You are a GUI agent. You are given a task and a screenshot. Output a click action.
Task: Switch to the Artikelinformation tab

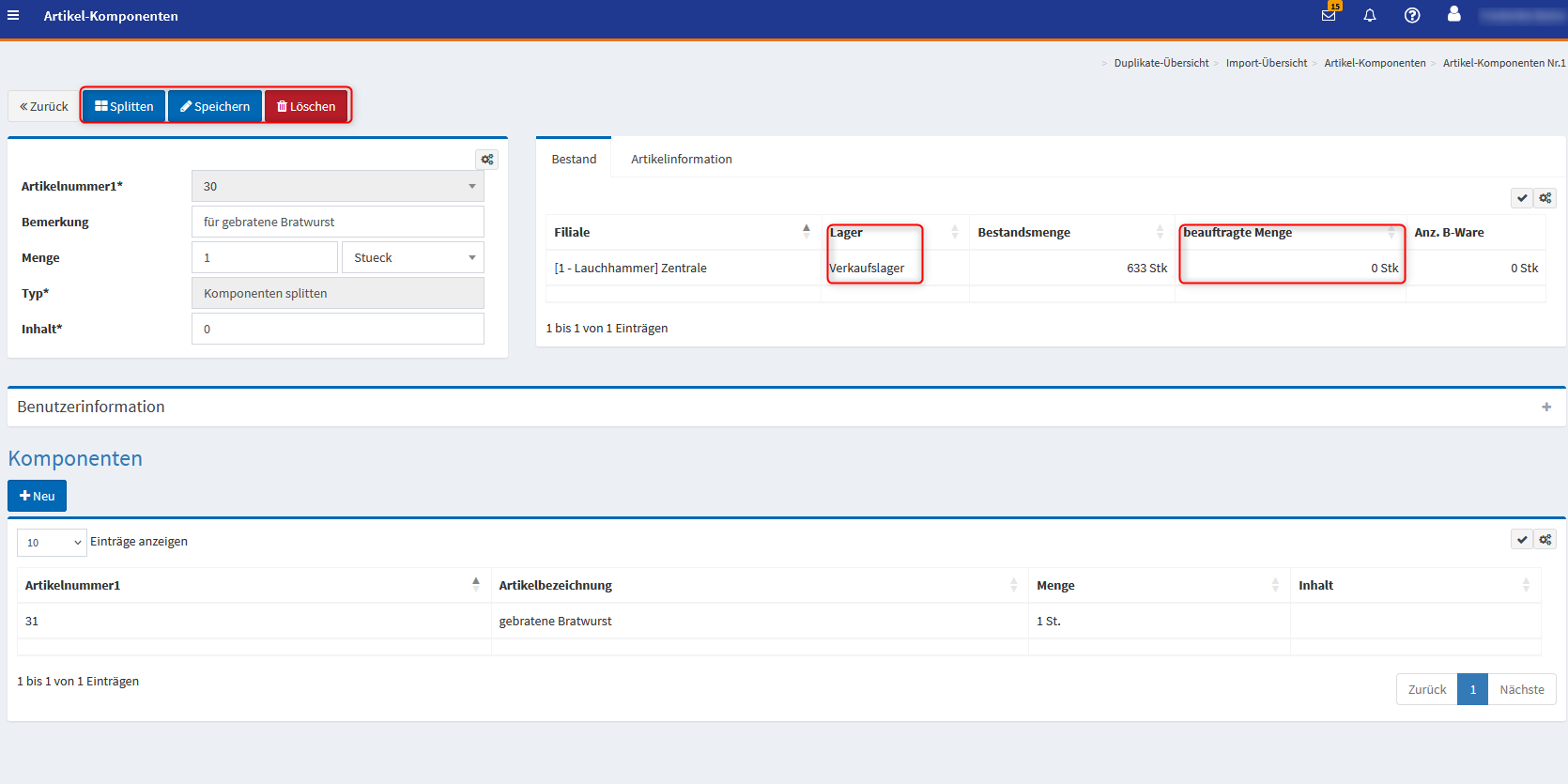click(x=681, y=159)
